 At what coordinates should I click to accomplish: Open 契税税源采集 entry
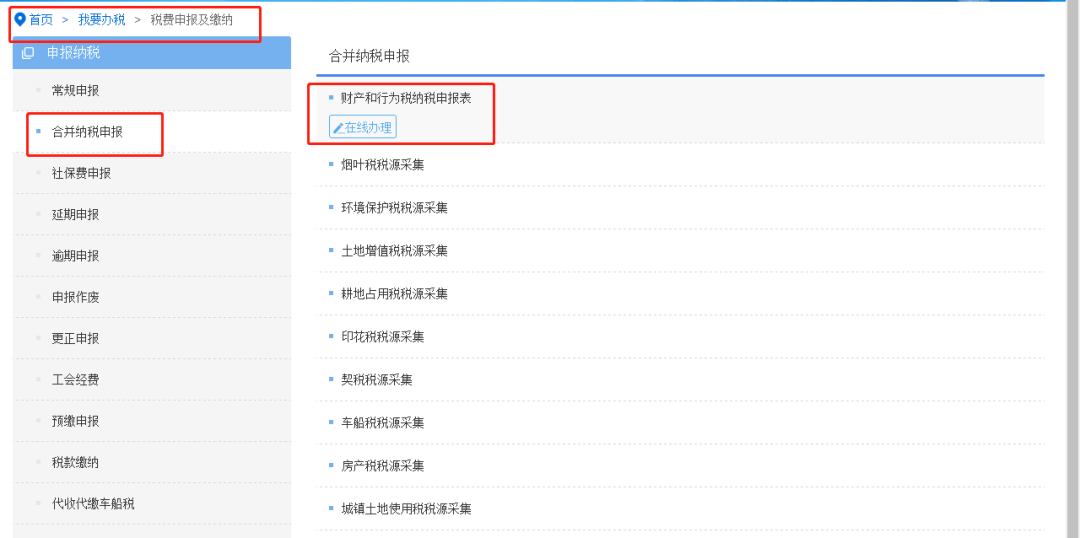(x=377, y=380)
